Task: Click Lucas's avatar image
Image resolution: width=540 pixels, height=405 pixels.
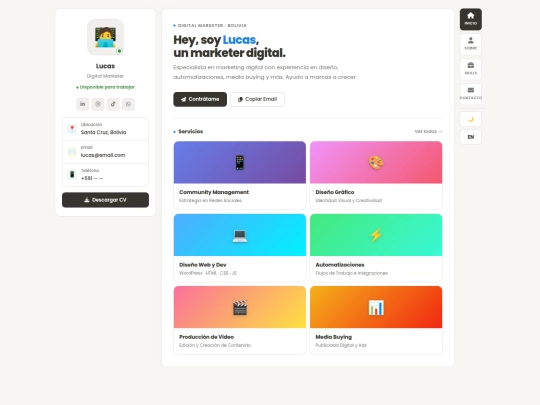Action: click(105, 37)
